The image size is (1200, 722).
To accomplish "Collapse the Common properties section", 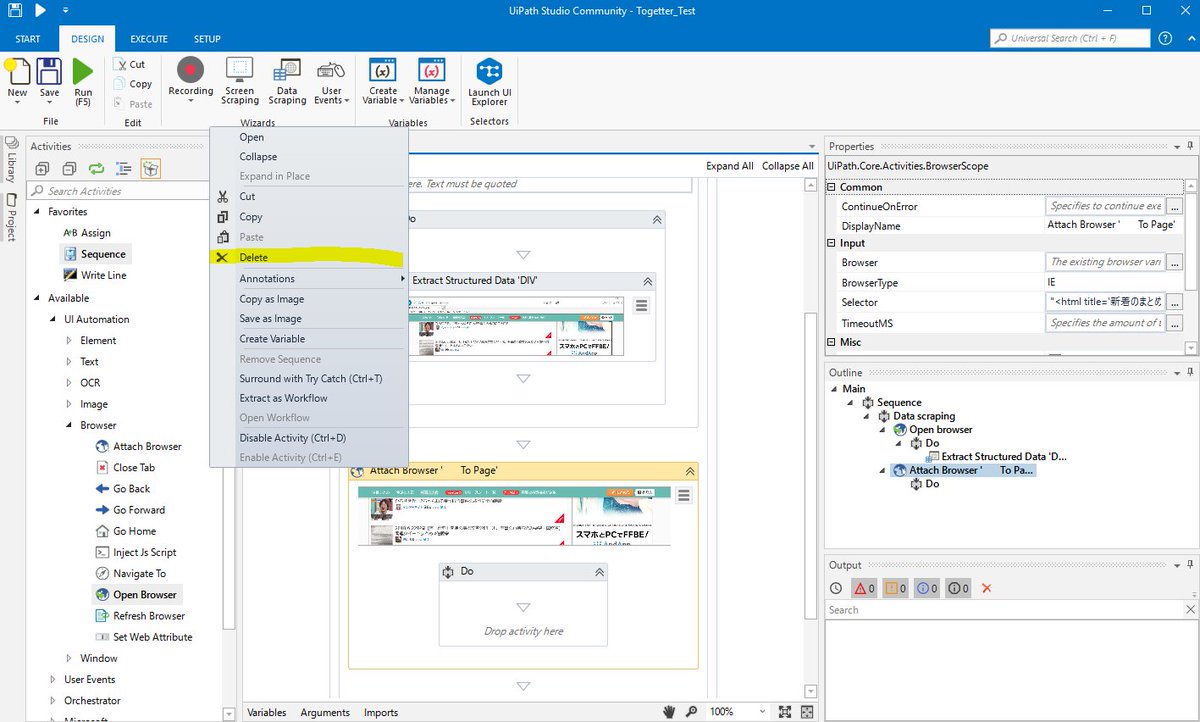I will (x=832, y=187).
